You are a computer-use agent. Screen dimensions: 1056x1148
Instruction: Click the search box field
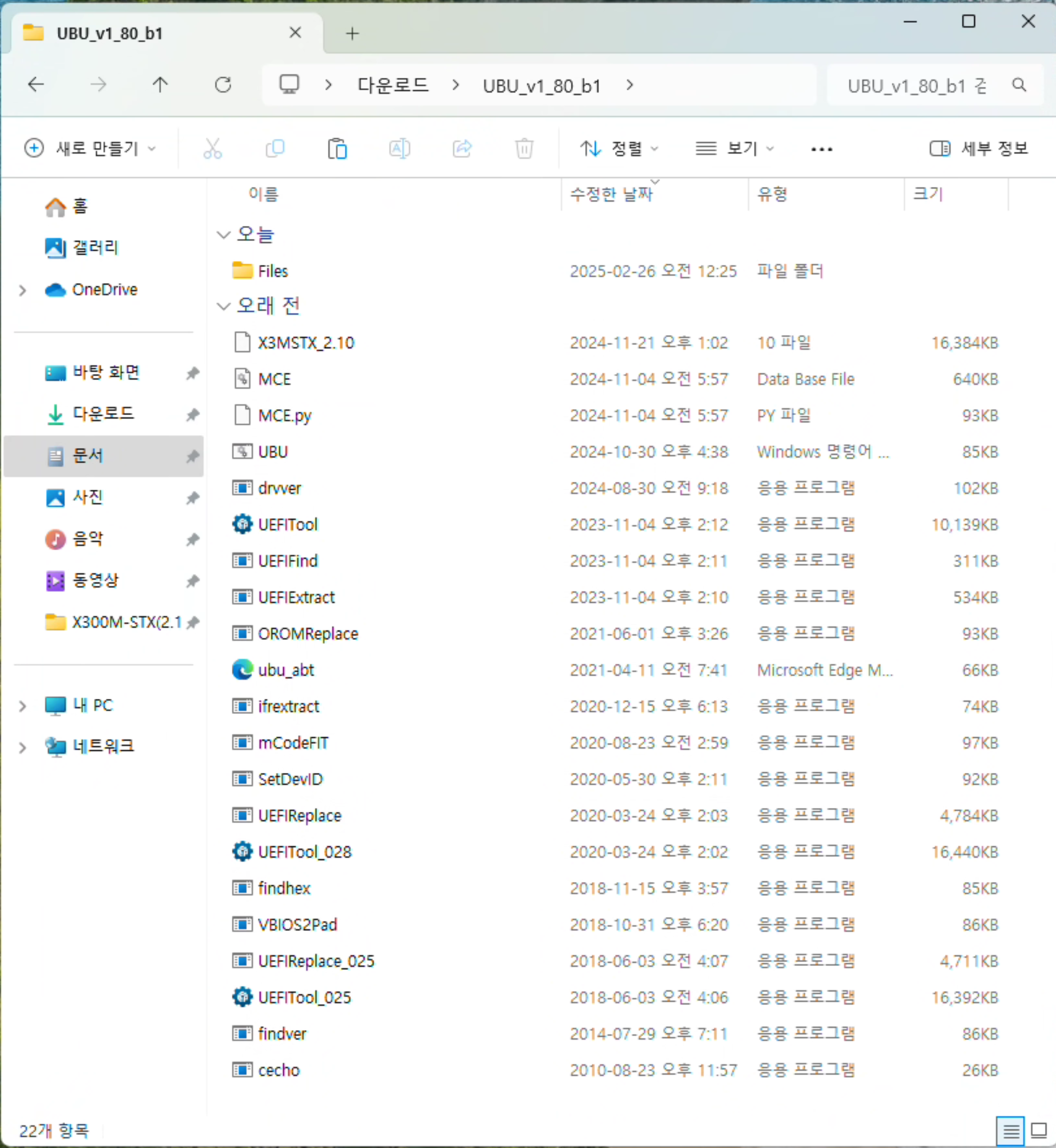click(935, 85)
